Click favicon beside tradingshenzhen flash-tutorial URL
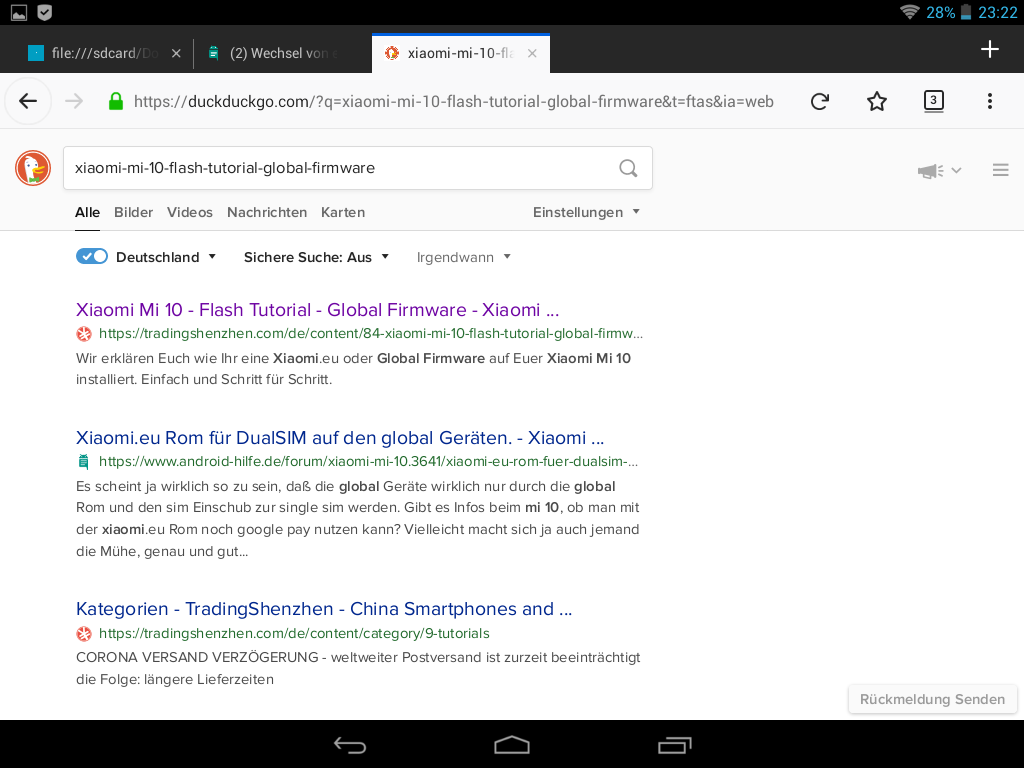Image resolution: width=1024 pixels, height=768 pixels. [x=84, y=334]
